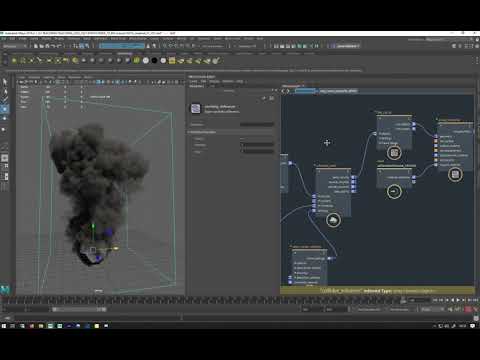Image resolution: width=480 pixels, height=360 pixels.
Task: Click the top dark field in parameter panel
Action: [x=257, y=124]
